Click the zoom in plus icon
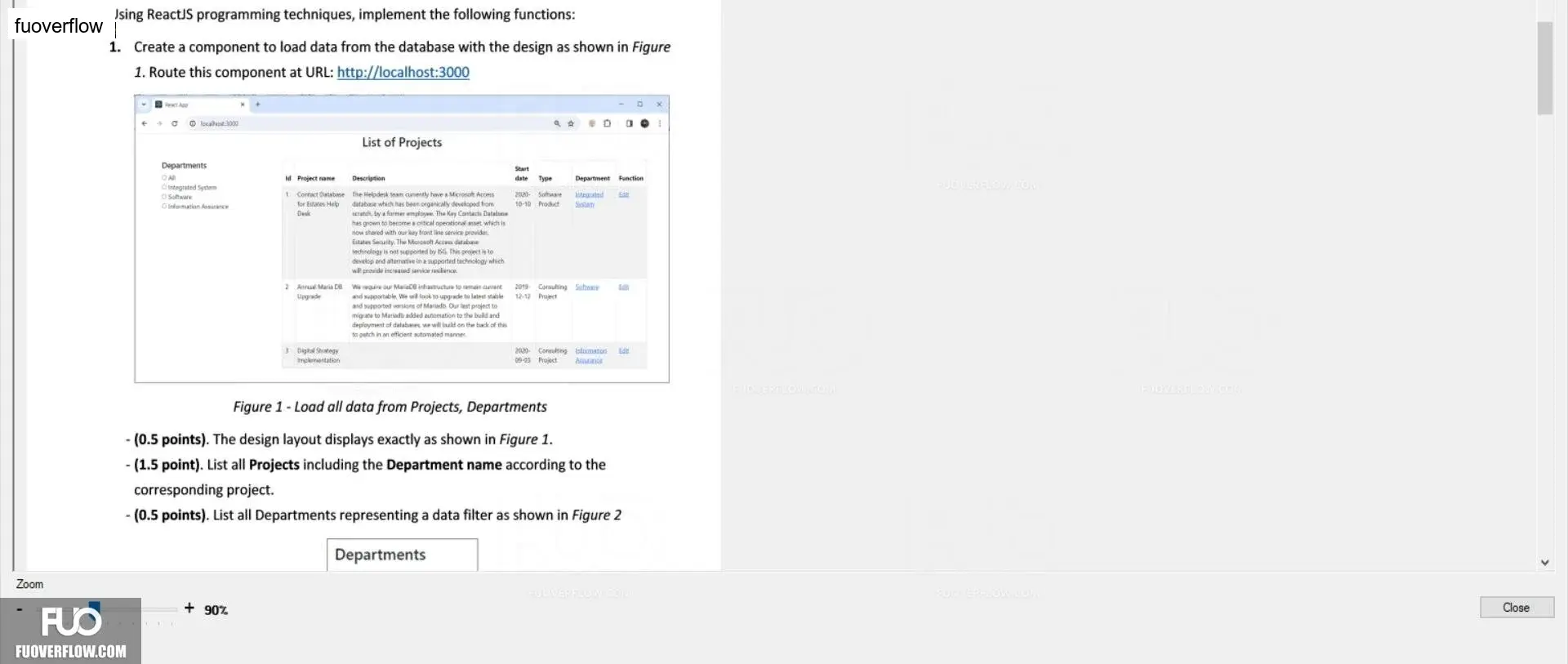 (189, 608)
